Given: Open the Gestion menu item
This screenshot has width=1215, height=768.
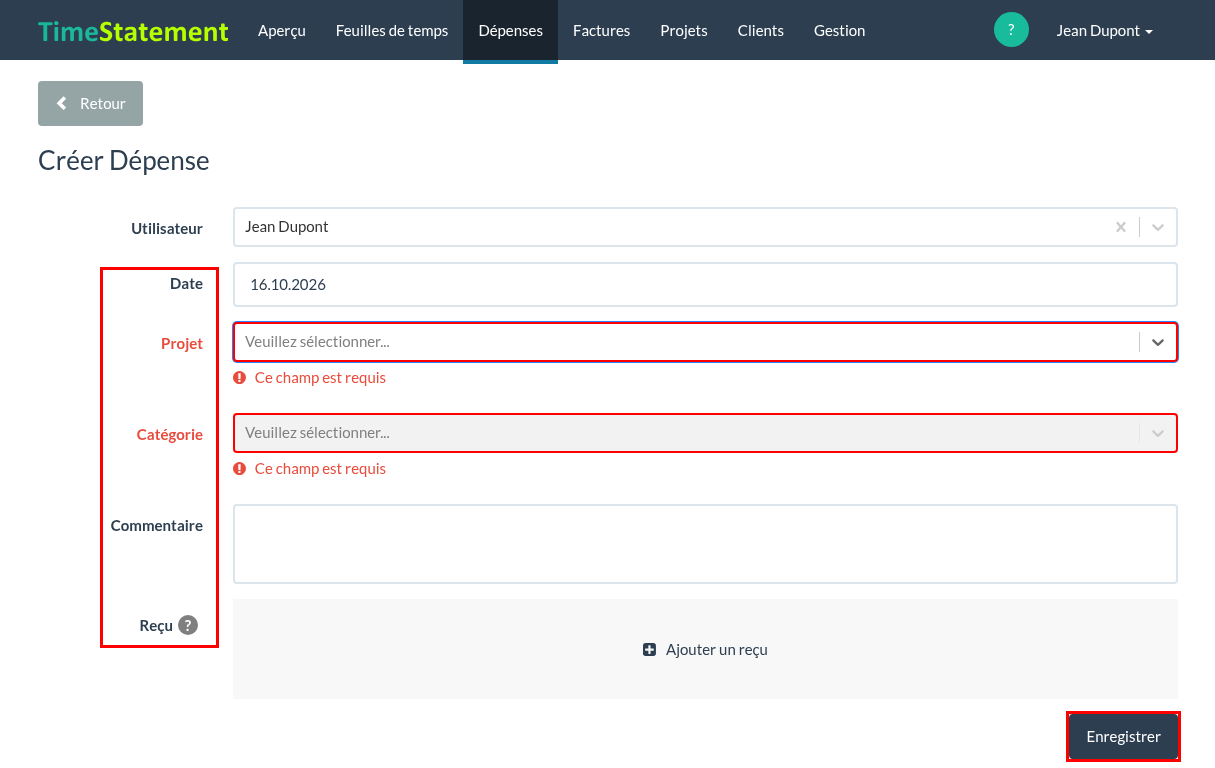Looking at the screenshot, I should (839, 30).
